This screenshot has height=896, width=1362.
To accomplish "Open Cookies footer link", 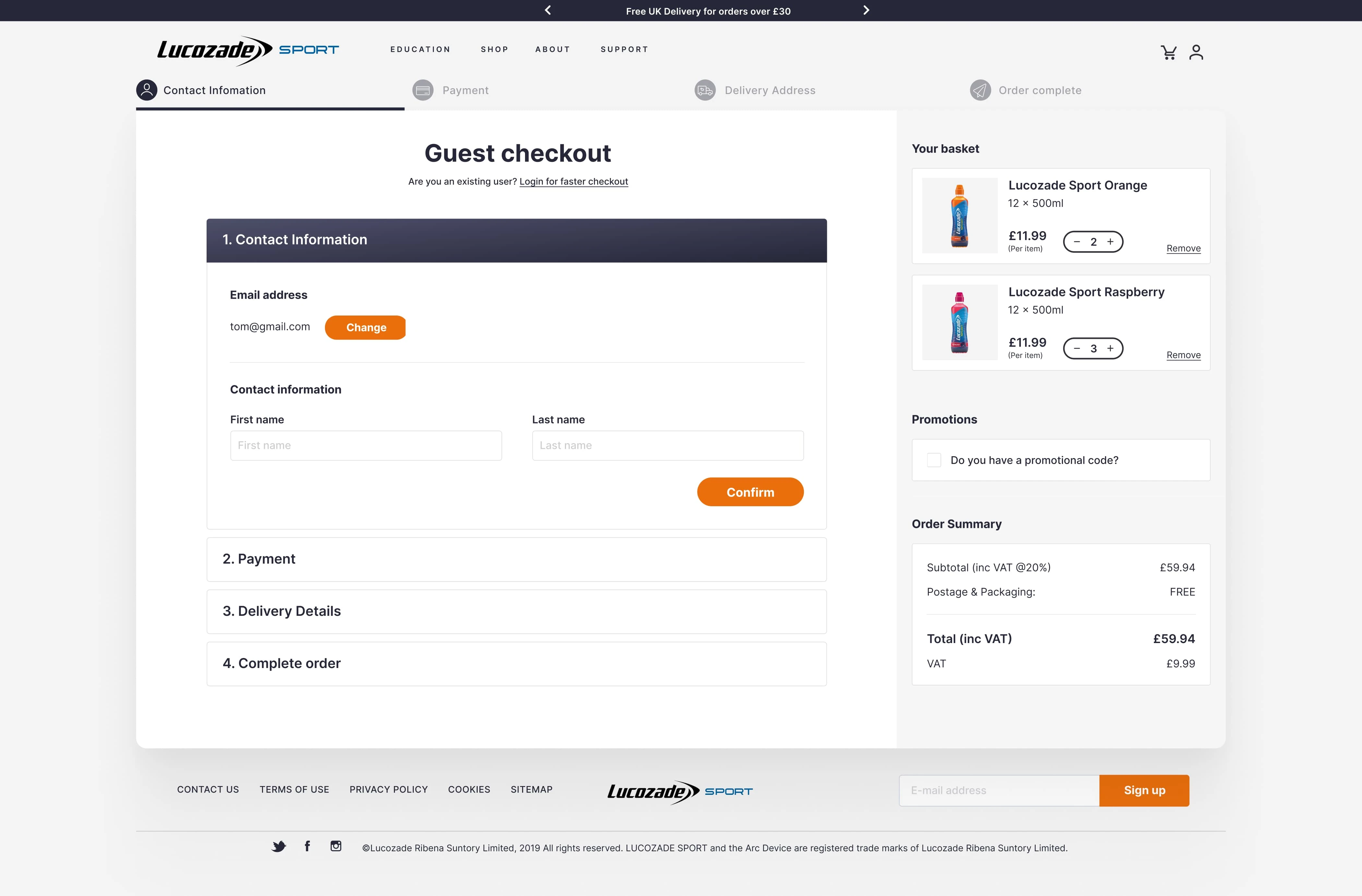I will [x=469, y=790].
